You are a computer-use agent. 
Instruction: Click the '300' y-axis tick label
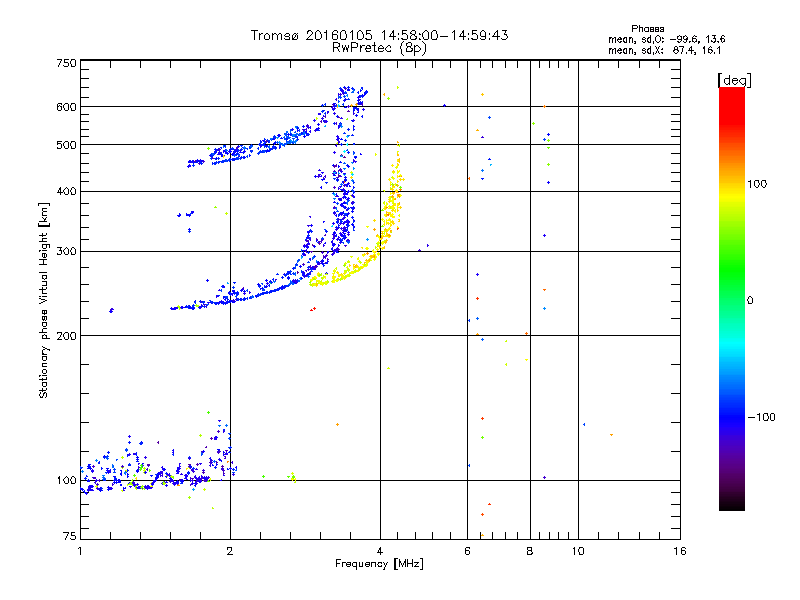pyautogui.click(x=66, y=252)
